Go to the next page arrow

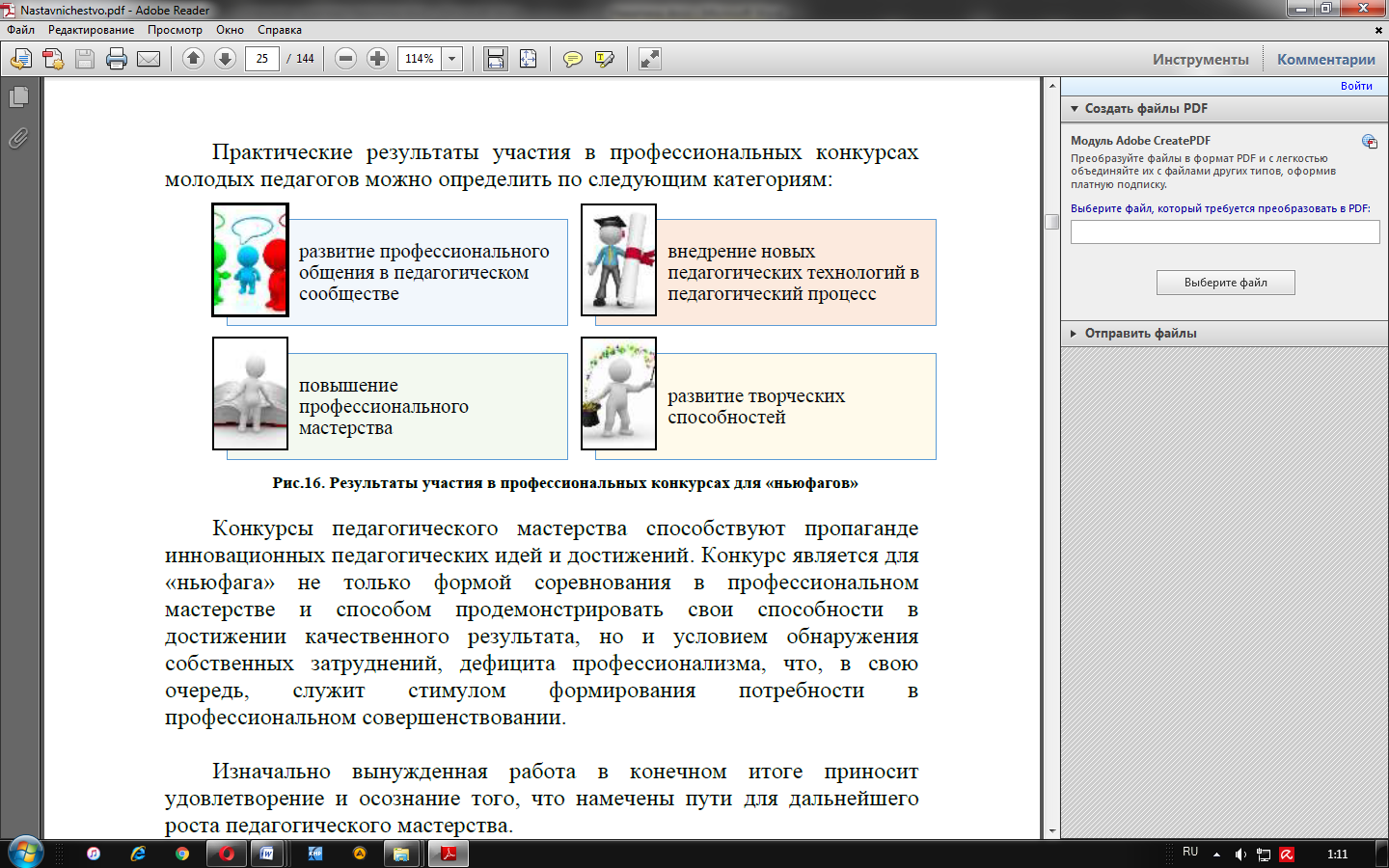click(225, 59)
